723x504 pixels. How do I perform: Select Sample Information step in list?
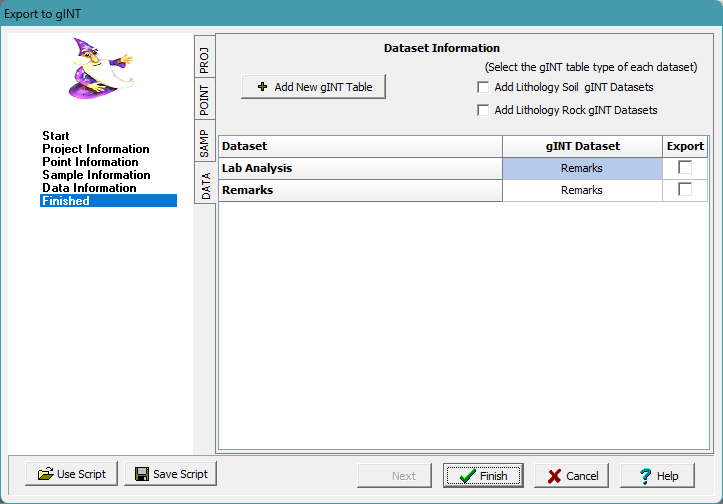tap(96, 175)
